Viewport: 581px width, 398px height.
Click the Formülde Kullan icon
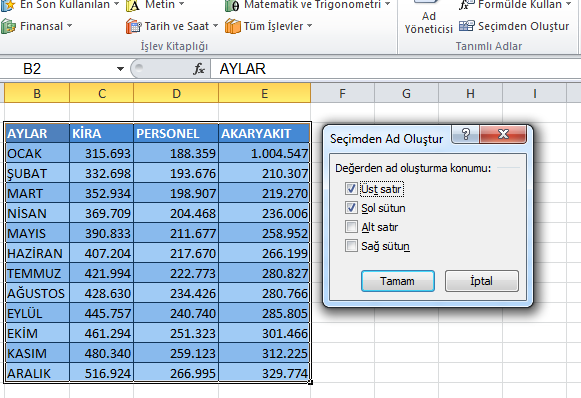coord(467,4)
